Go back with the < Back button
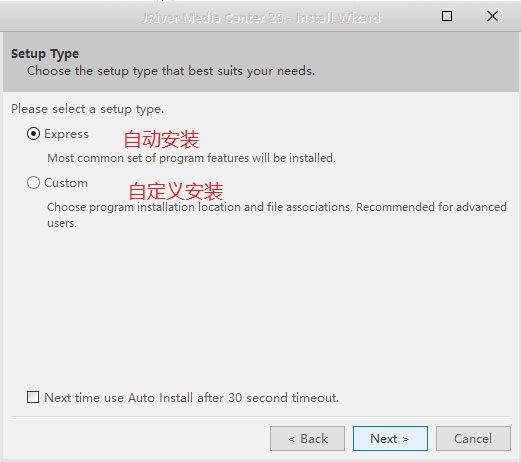The image size is (521, 462). point(307,438)
